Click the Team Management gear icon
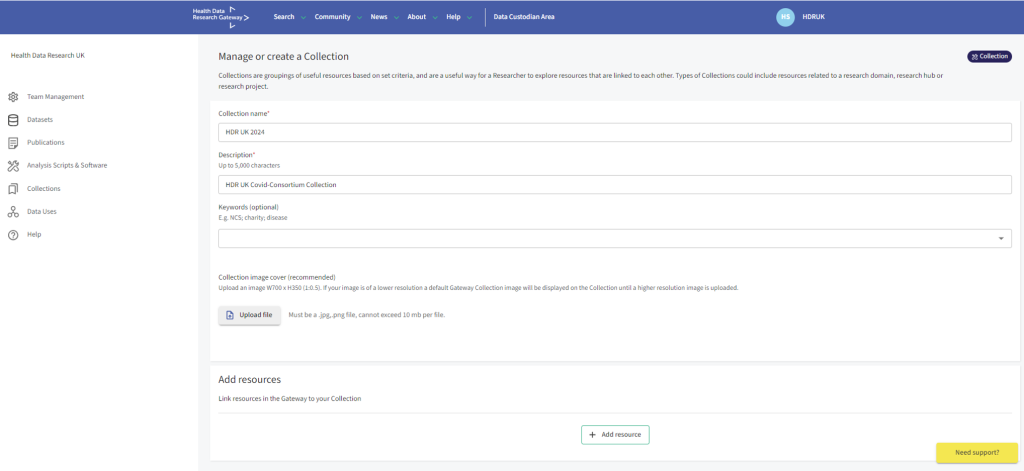This screenshot has width=1024, height=471. [13, 97]
